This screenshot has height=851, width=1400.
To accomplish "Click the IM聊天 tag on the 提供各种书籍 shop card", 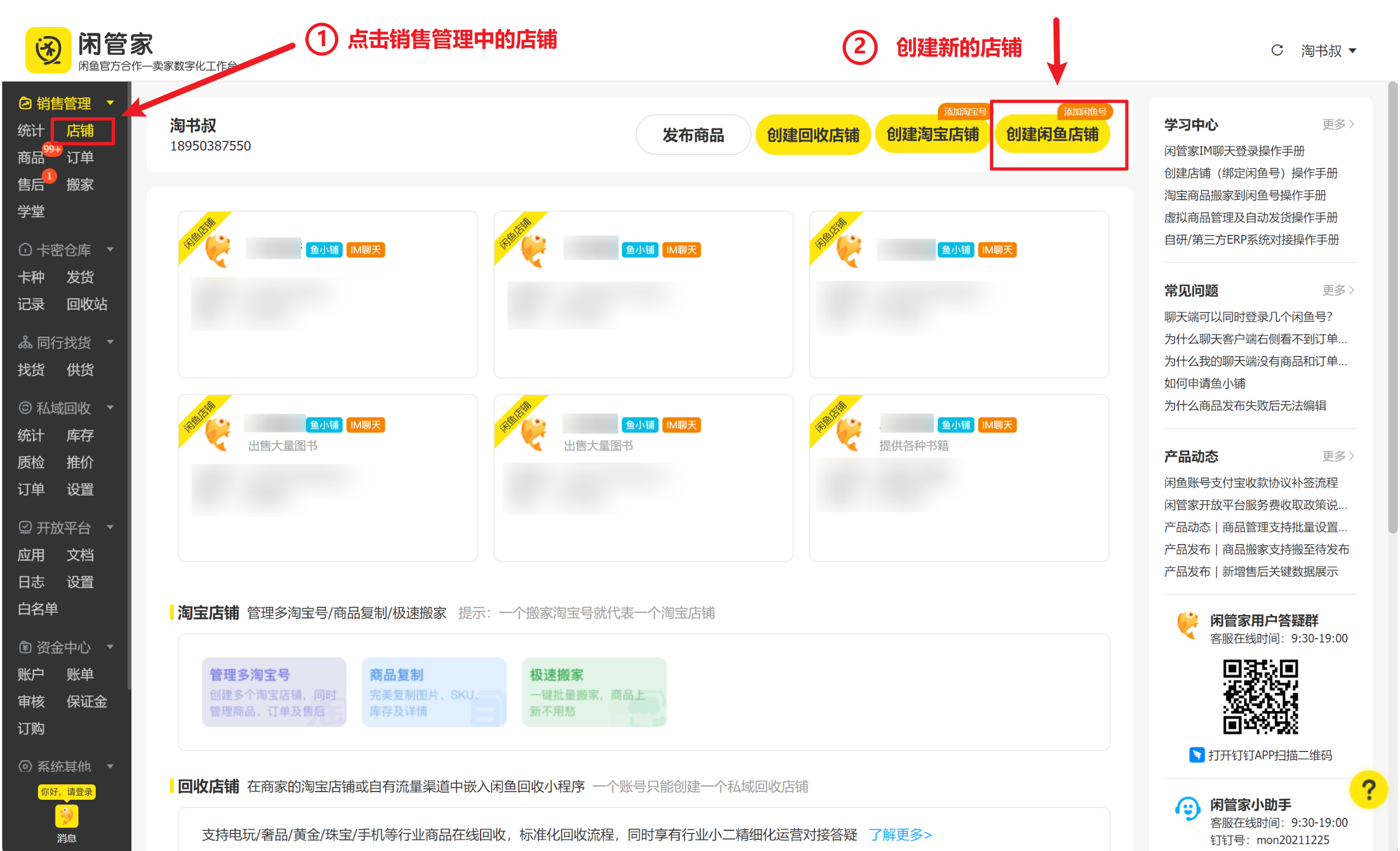I will click(x=997, y=425).
